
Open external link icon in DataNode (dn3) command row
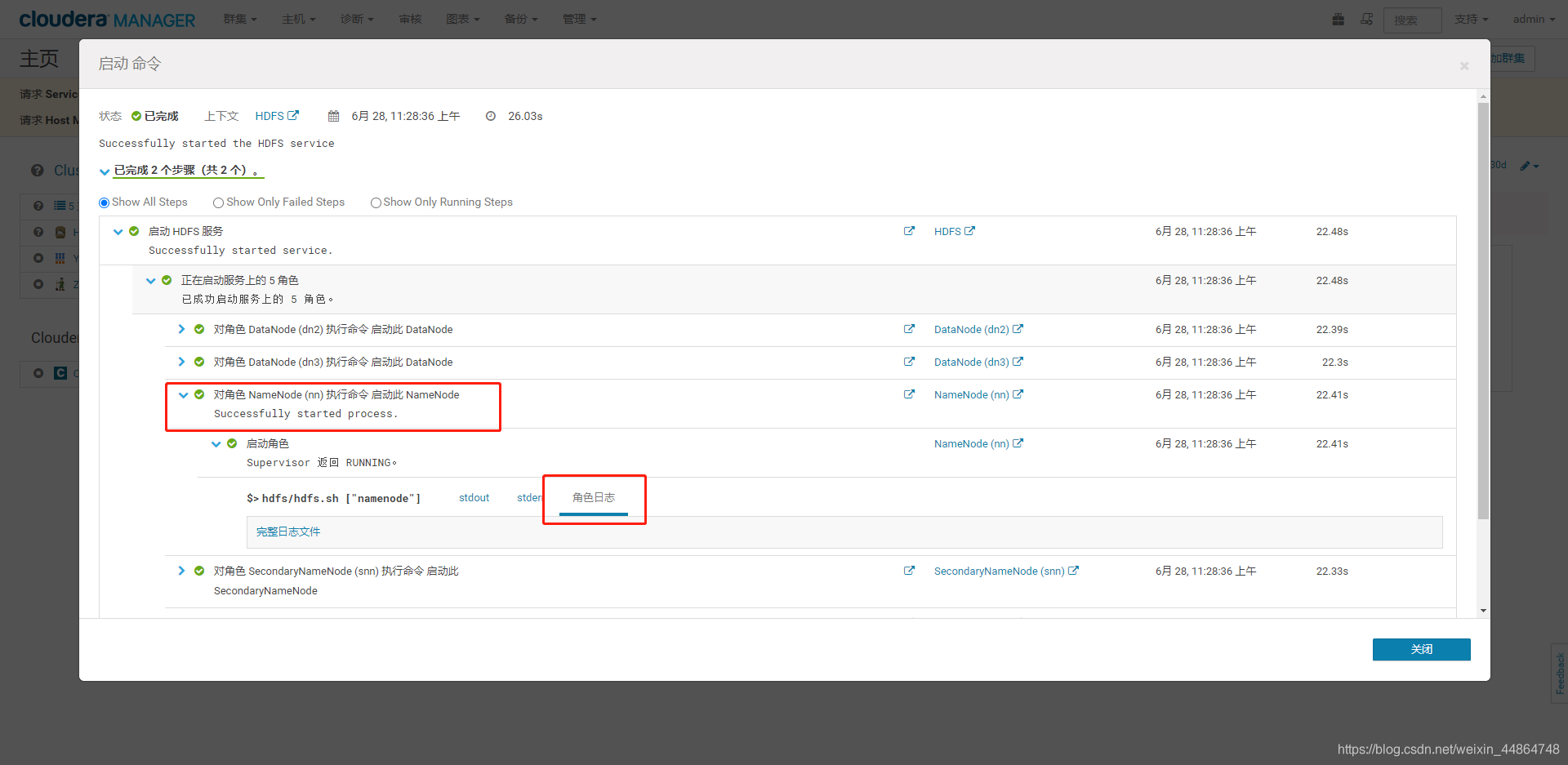(909, 362)
